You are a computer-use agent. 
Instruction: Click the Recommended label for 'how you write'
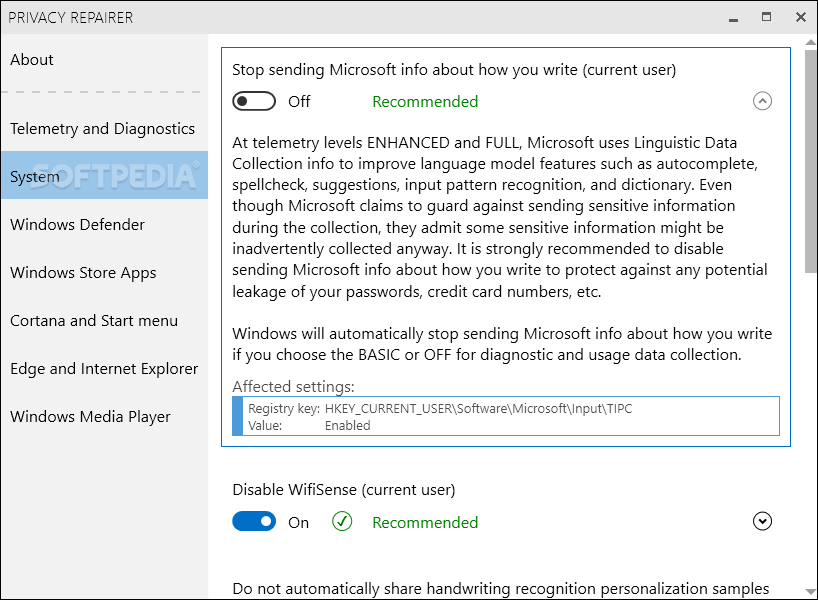425,101
